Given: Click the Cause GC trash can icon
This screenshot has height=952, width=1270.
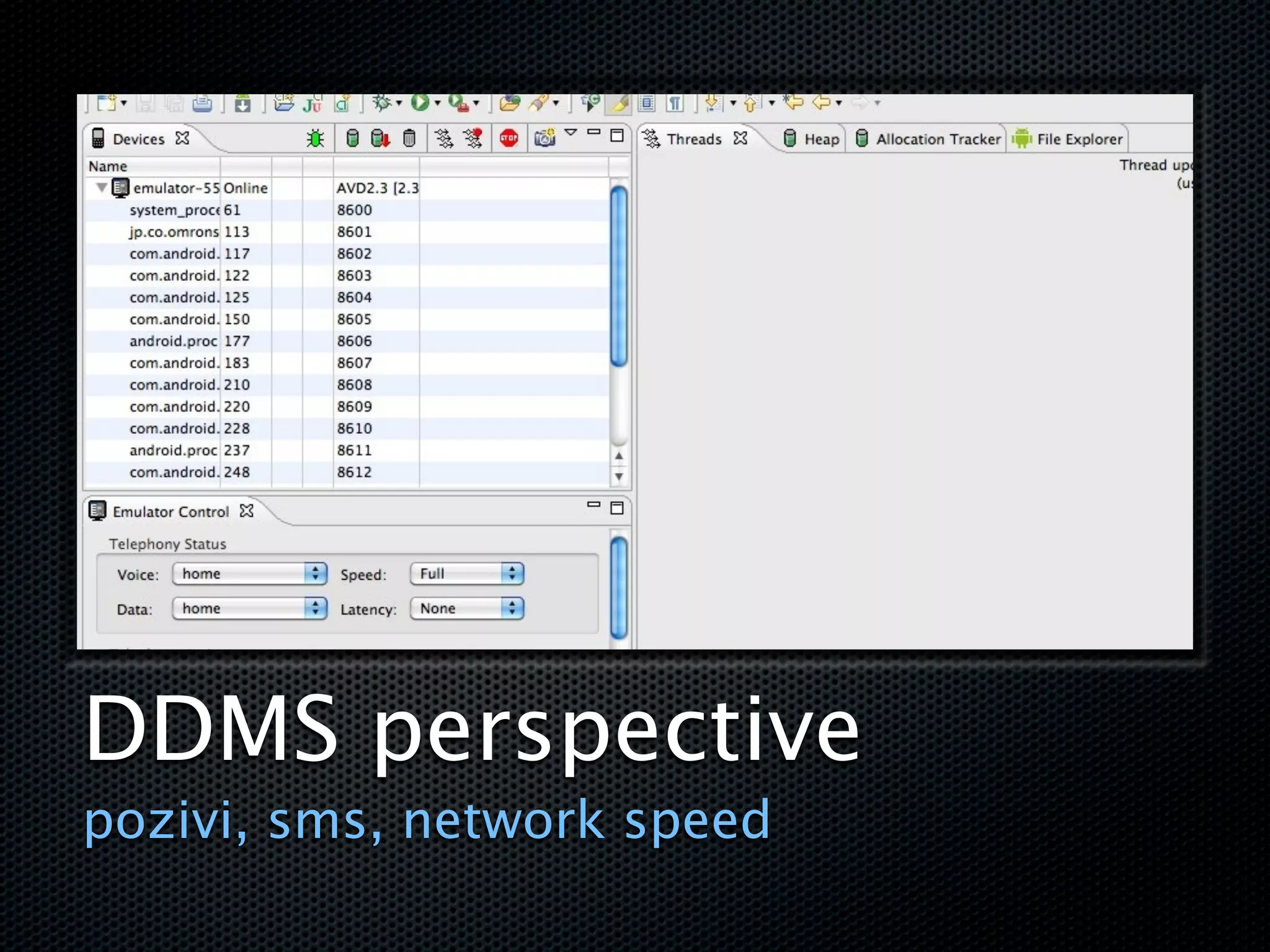Looking at the screenshot, I should [x=409, y=138].
